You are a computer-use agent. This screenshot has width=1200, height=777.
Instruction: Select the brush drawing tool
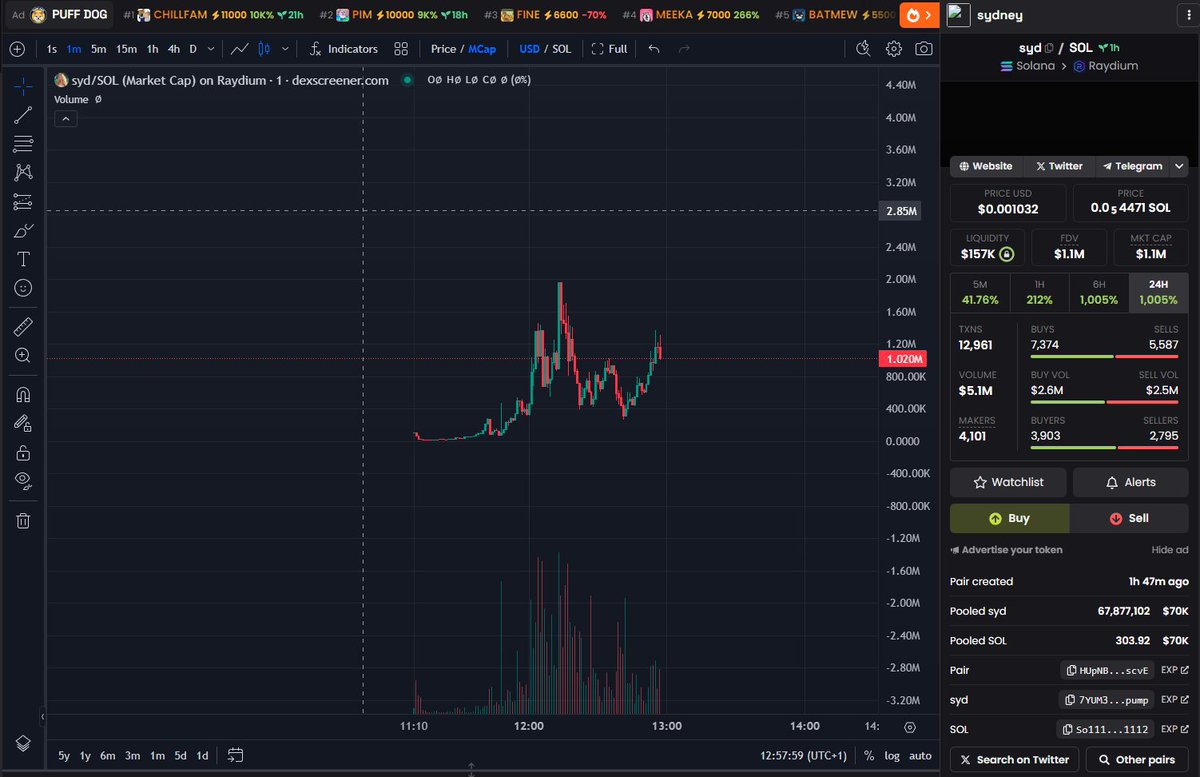point(22,231)
